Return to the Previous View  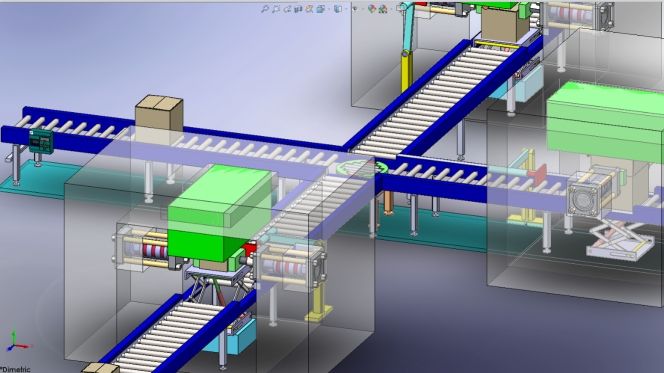tap(287, 9)
